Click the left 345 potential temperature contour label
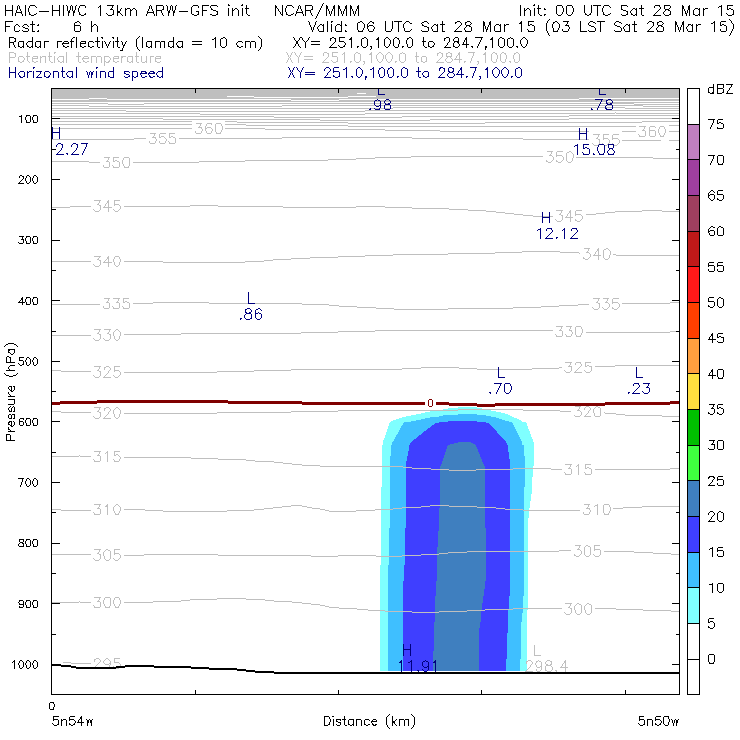740x740 pixels. [x=107, y=206]
